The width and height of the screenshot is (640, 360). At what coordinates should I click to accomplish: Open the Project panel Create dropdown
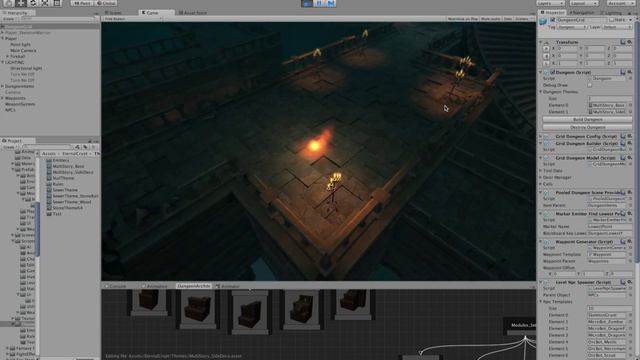[9, 147]
